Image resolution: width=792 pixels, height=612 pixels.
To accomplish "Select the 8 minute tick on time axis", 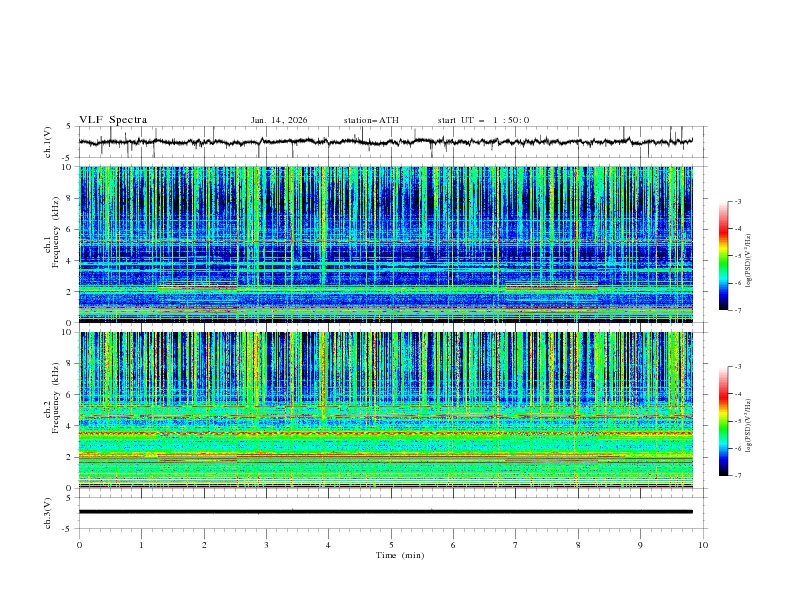I will point(578,545).
